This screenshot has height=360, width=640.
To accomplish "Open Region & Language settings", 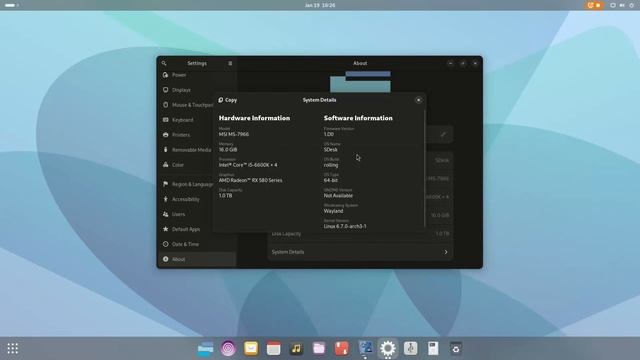I will coord(197,184).
